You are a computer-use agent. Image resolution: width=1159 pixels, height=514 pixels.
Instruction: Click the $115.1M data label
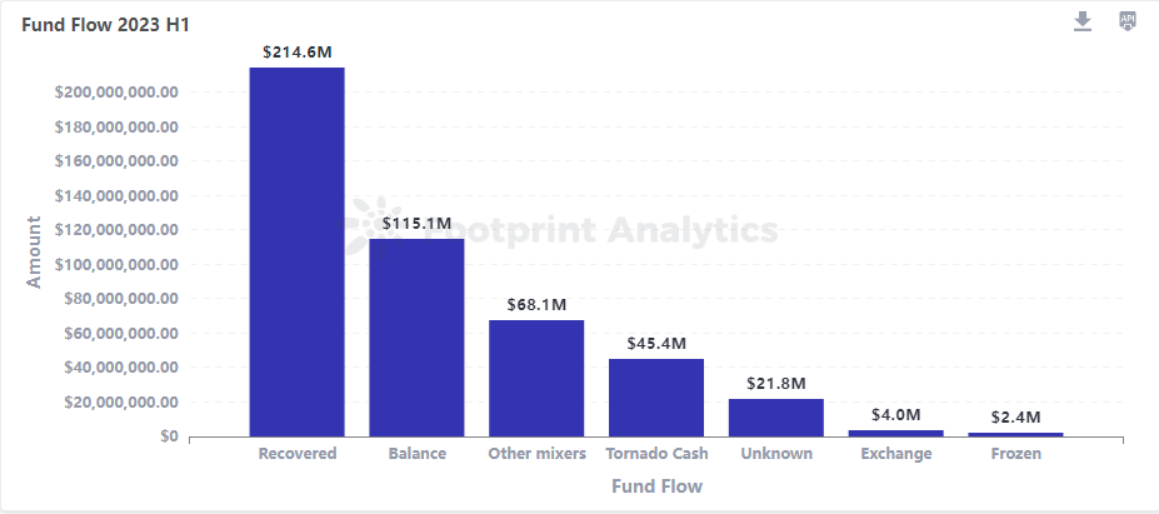click(x=417, y=222)
